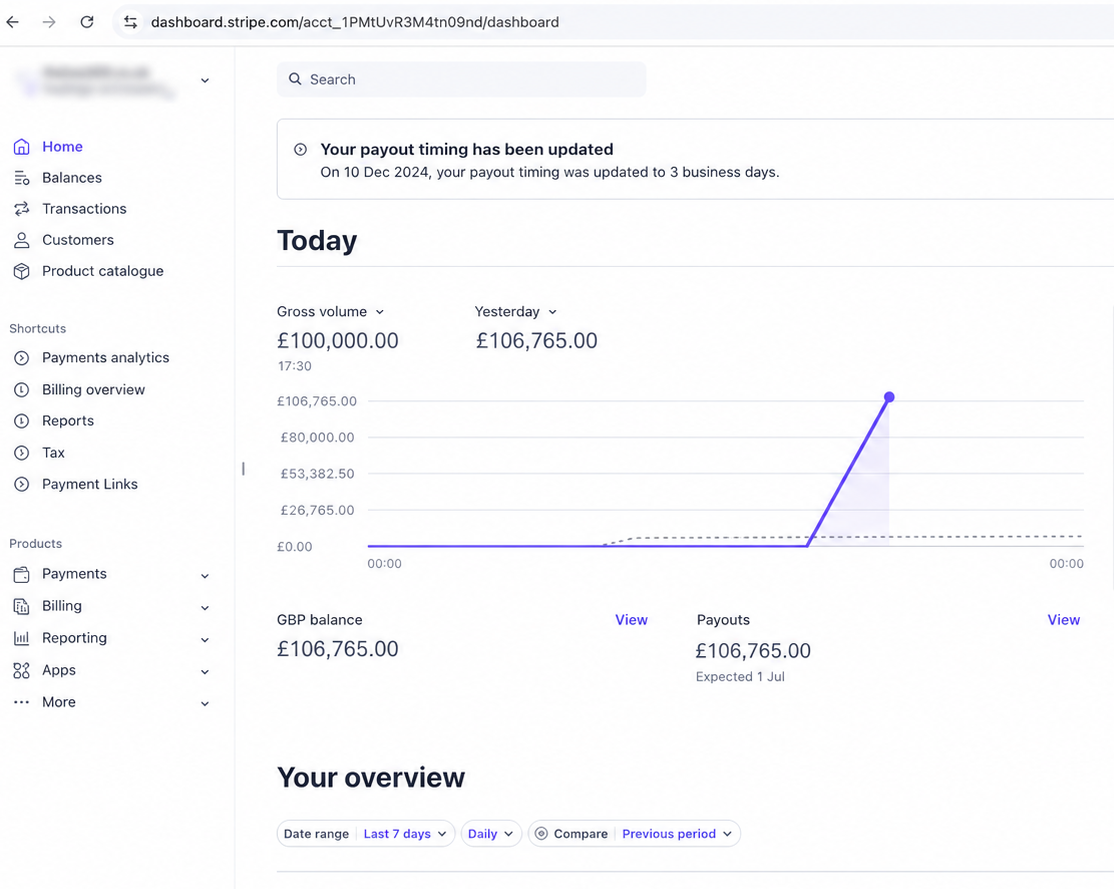Click the Home house icon in sidebar

(22, 146)
